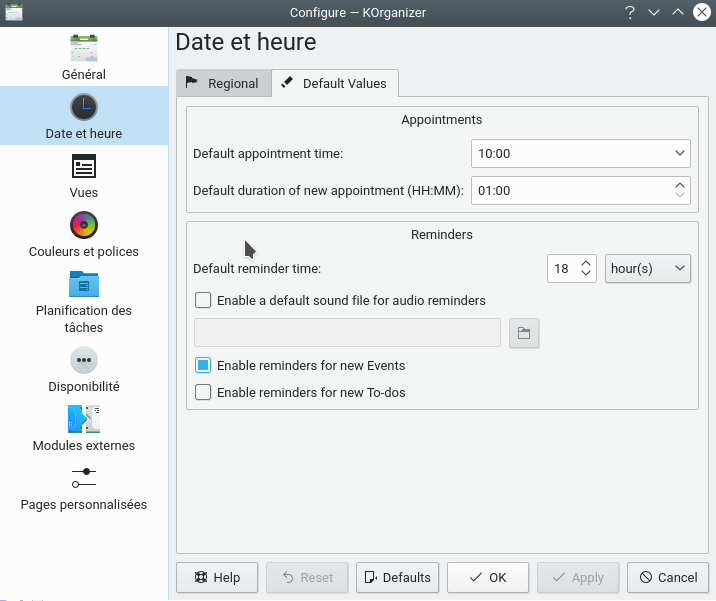Open Couleurs et polices color wheel
716x601 pixels.
pyautogui.click(x=84, y=225)
